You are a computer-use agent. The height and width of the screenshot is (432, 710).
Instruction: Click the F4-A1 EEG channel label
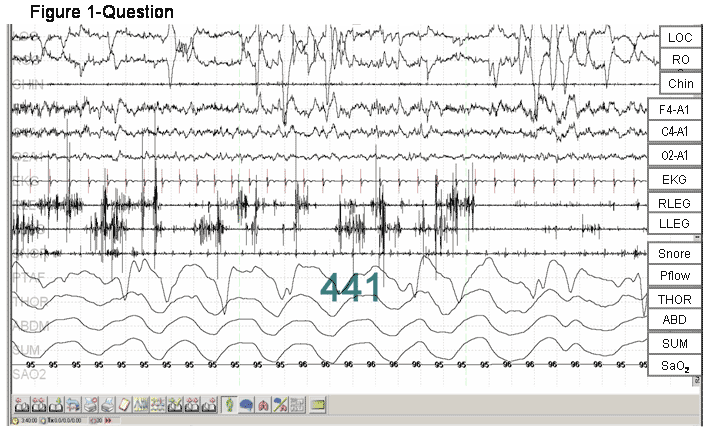click(x=680, y=109)
